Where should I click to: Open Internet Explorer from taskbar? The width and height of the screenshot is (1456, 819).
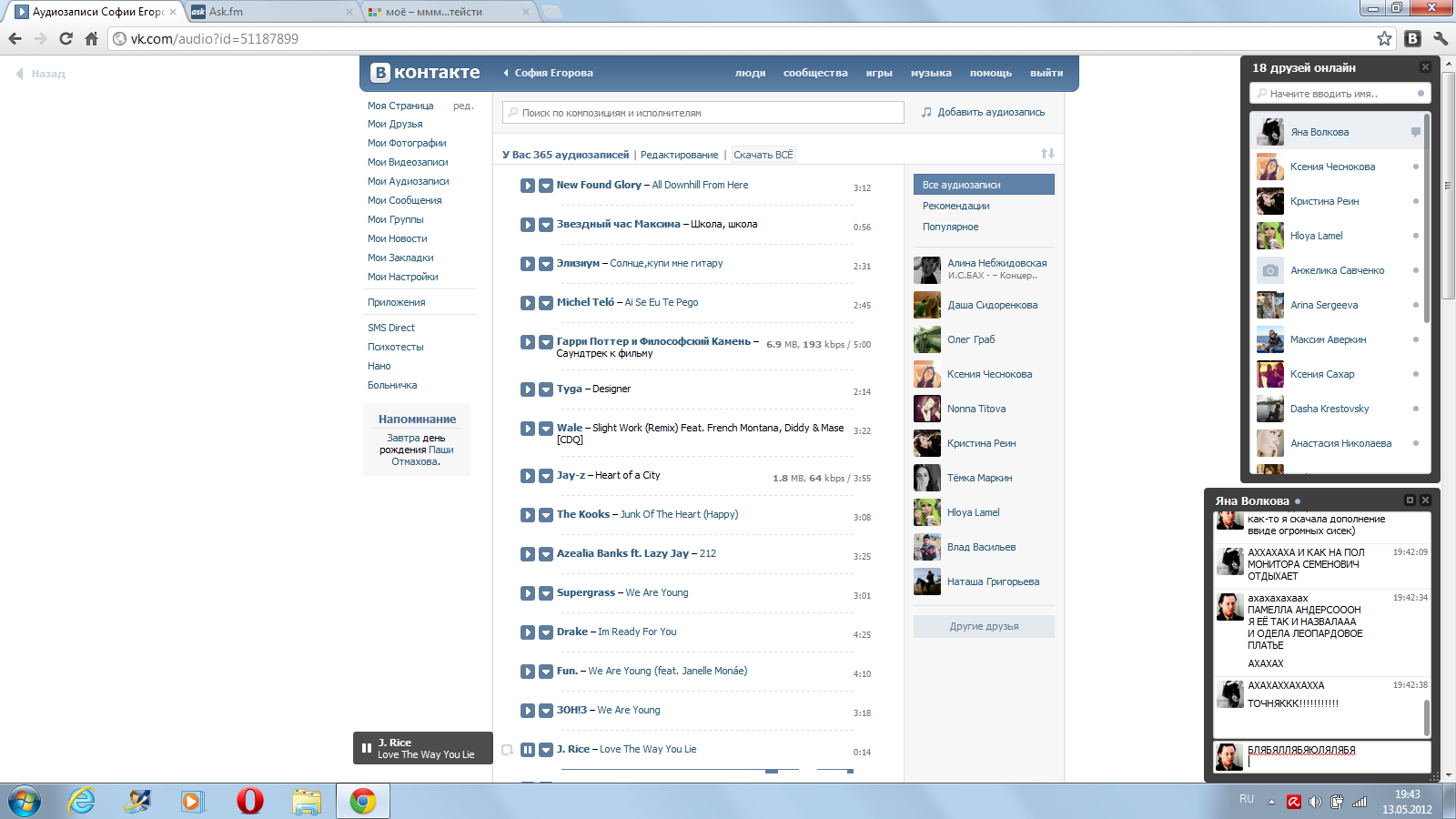click(x=81, y=802)
